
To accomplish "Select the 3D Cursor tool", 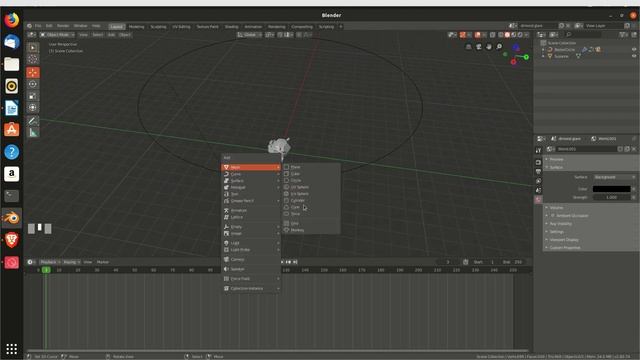I will (33, 60).
